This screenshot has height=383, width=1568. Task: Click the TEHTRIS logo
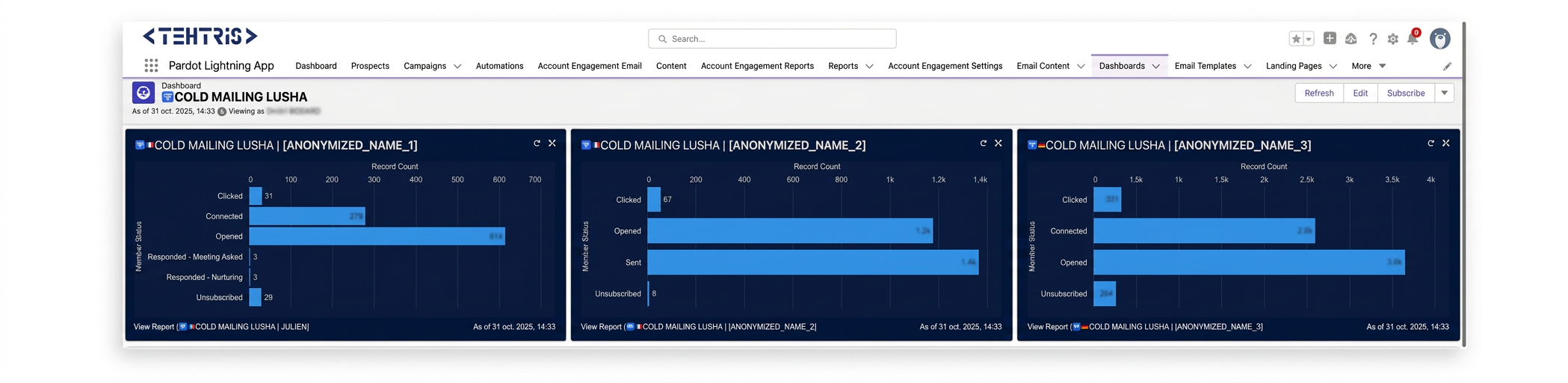(x=200, y=36)
